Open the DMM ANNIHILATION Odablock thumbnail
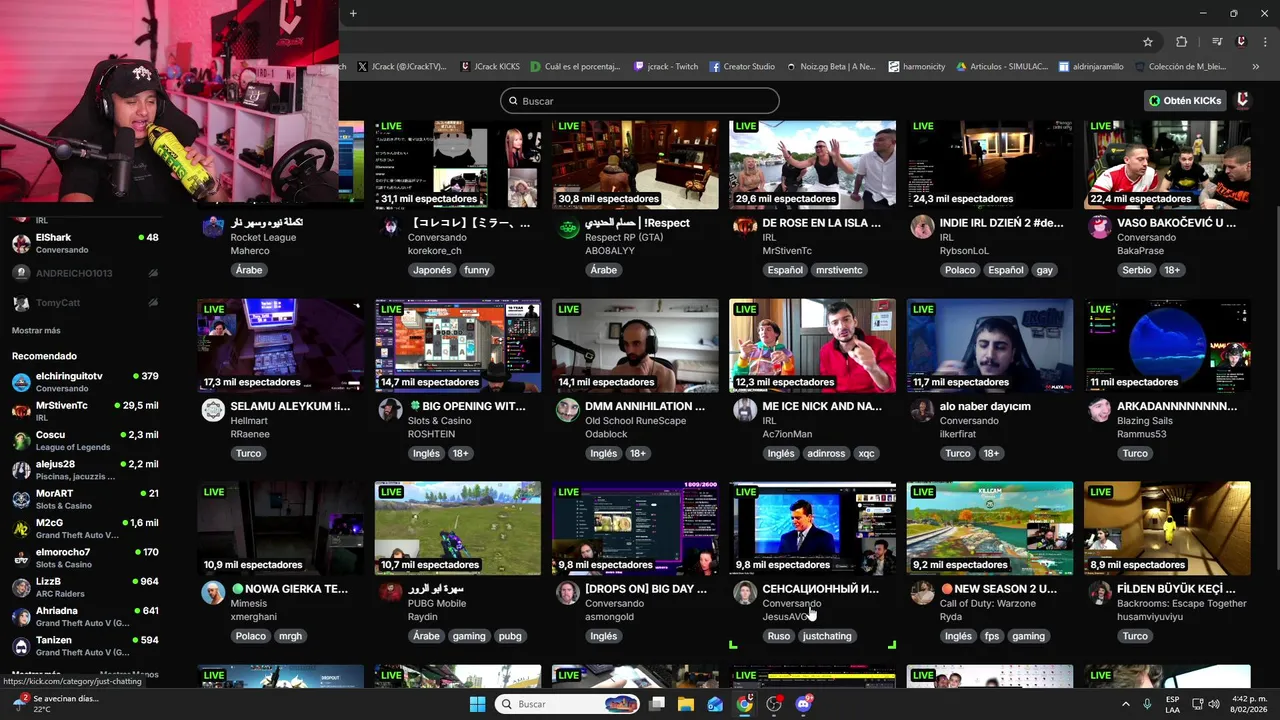Image resolution: width=1280 pixels, height=720 pixels. pos(635,345)
